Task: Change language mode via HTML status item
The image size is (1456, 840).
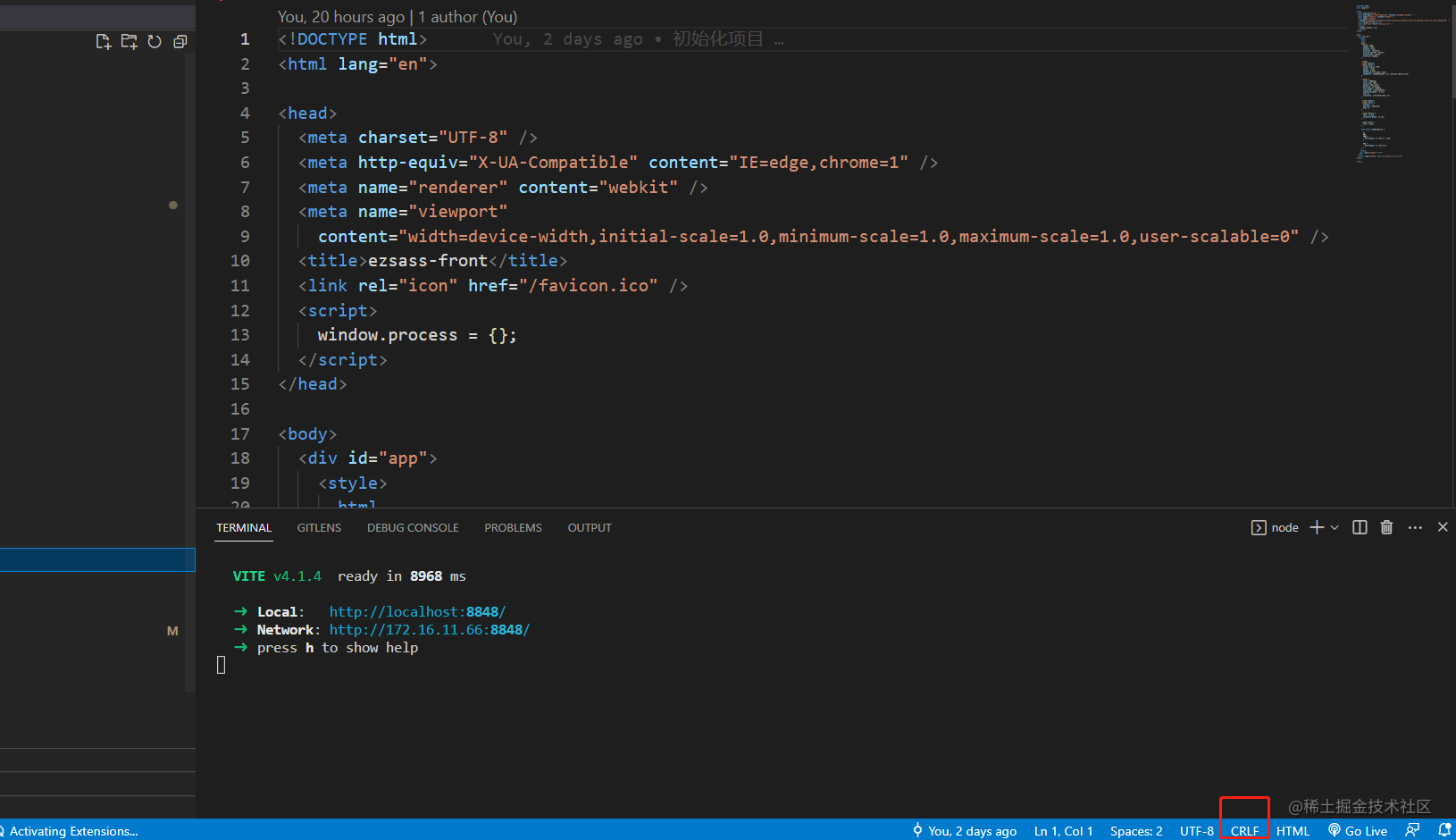Action: point(1293,830)
